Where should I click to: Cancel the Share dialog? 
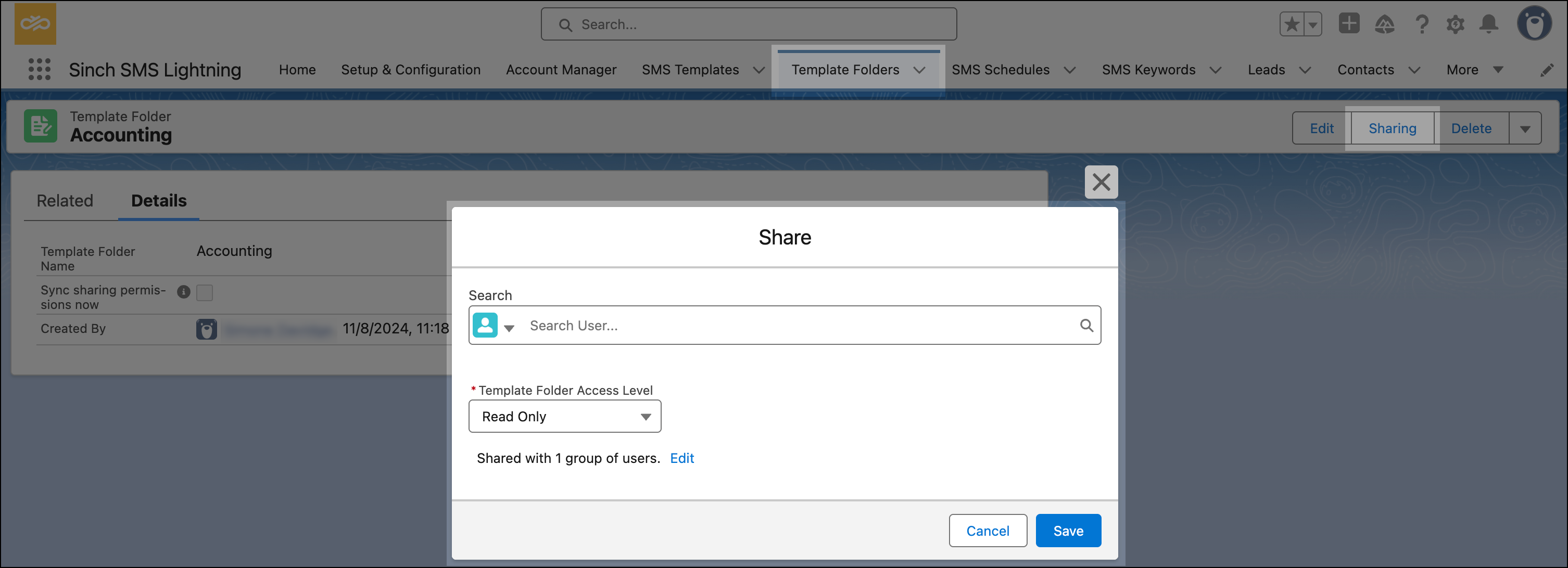pyautogui.click(x=988, y=531)
